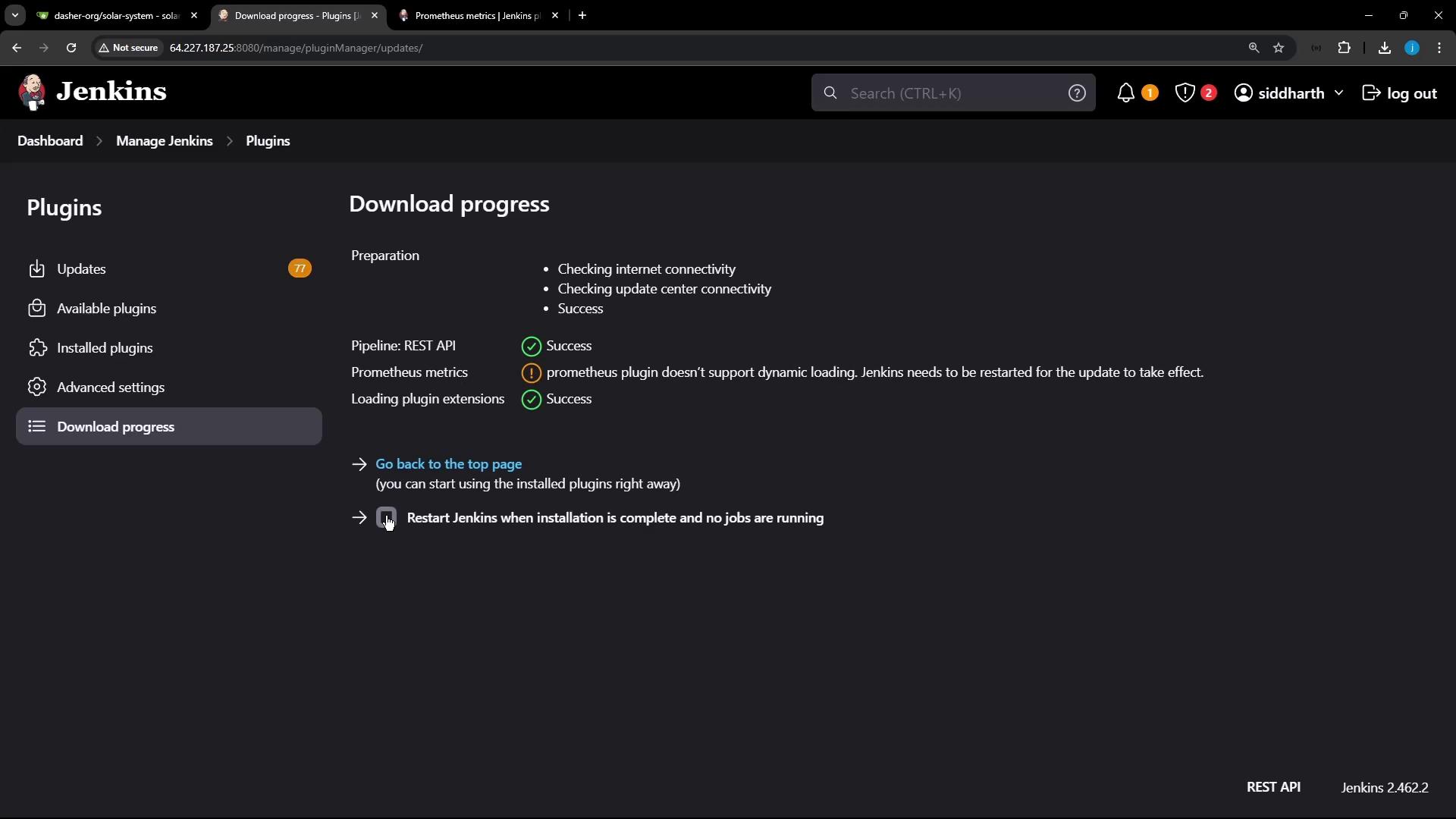This screenshot has height=819, width=1456.
Task: Open the Chrome three-dot menu
Action: click(1439, 48)
